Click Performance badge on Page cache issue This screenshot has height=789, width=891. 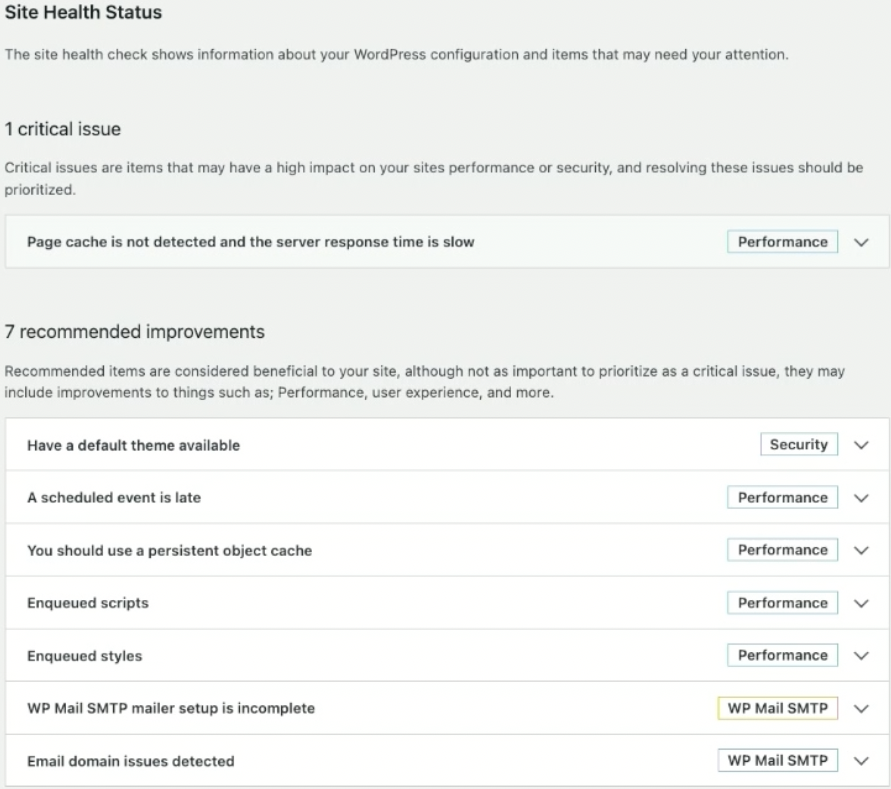(782, 242)
